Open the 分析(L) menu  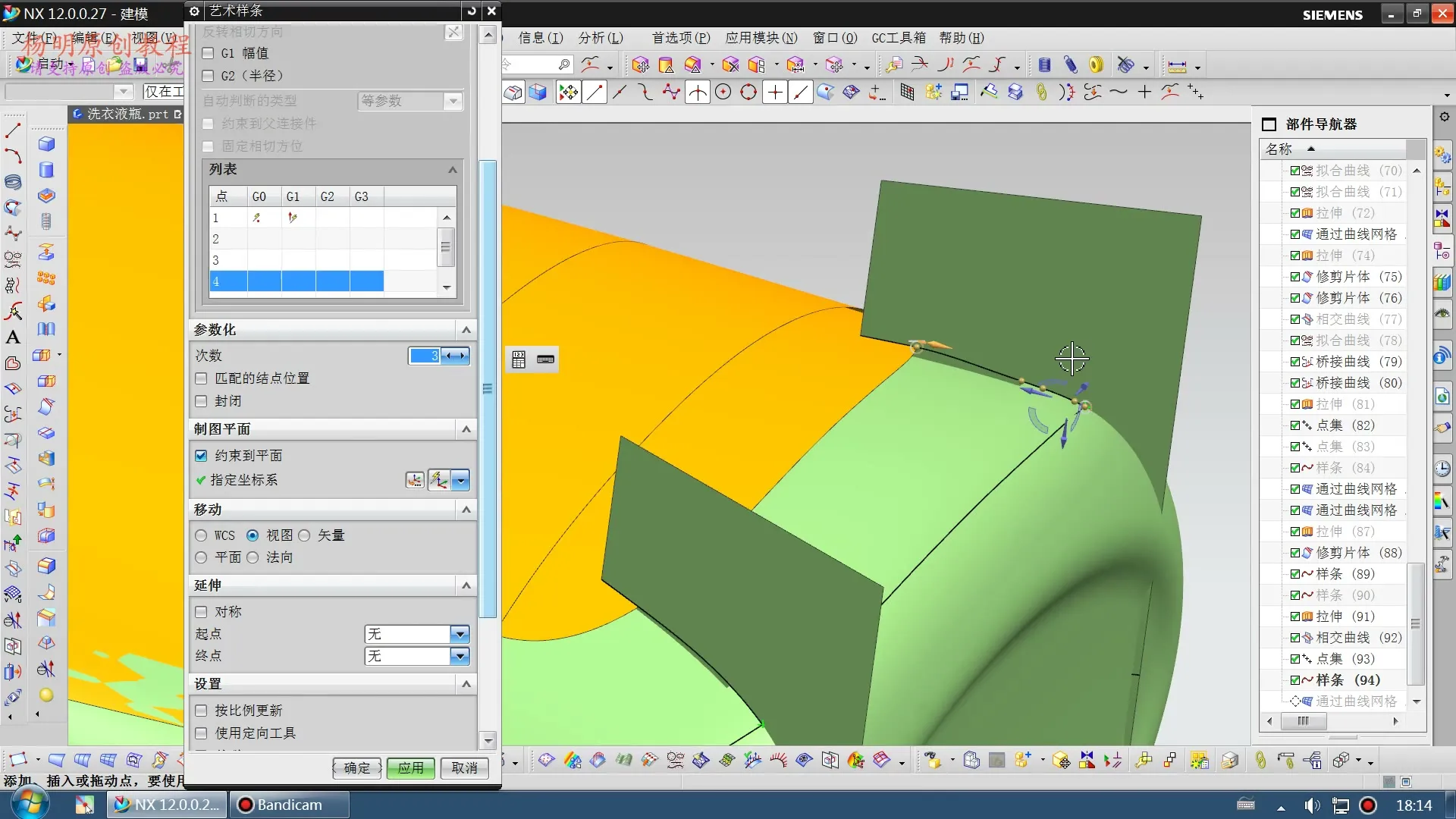(600, 38)
